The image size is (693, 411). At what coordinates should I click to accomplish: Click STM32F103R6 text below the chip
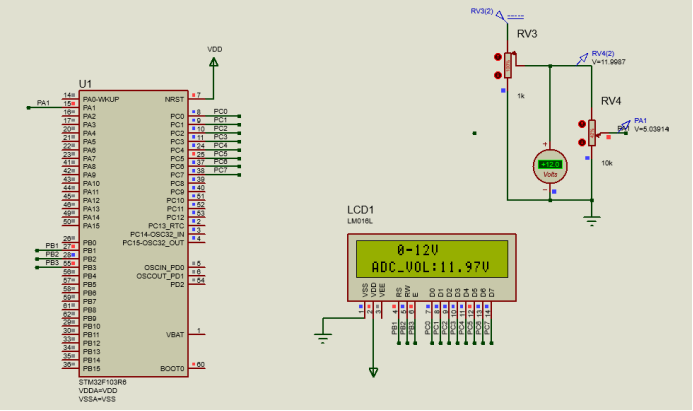pos(103,382)
